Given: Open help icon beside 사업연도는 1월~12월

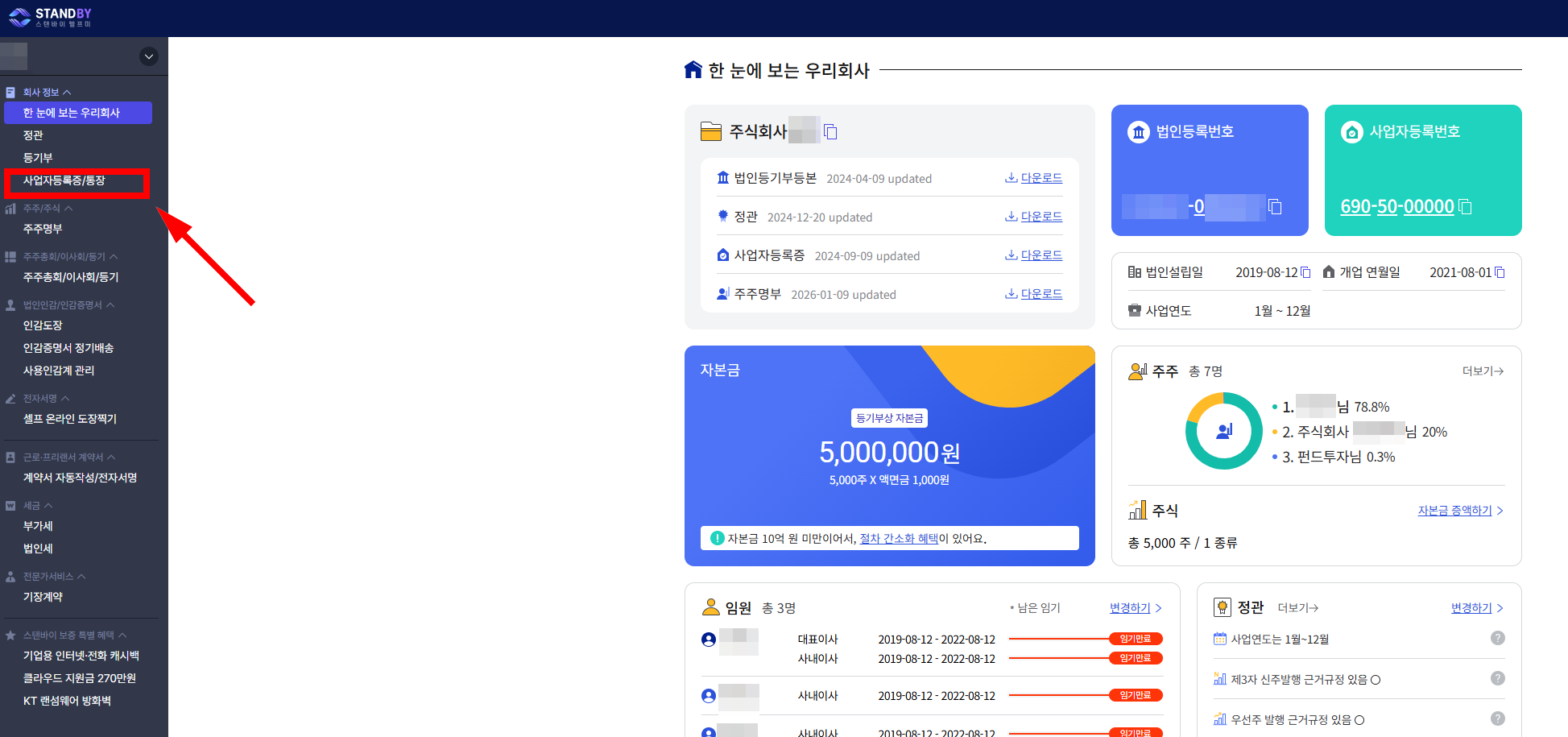Looking at the screenshot, I should point(1498,637).
